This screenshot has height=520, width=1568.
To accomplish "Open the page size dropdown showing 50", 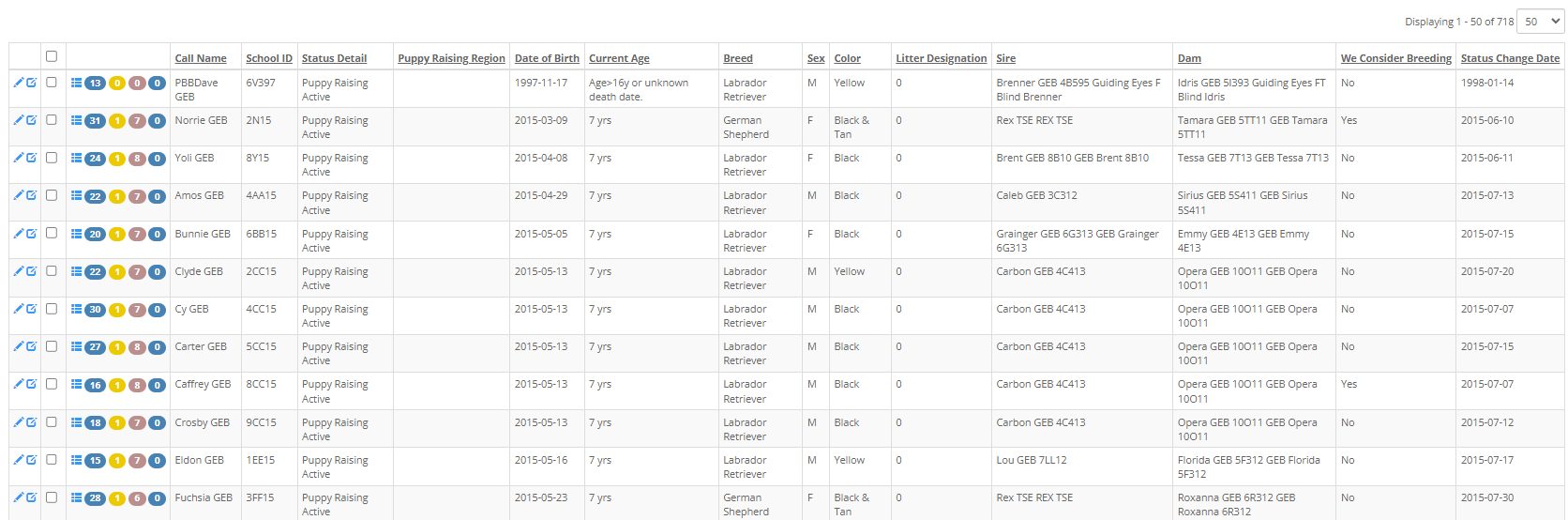I will point(1540,22).
